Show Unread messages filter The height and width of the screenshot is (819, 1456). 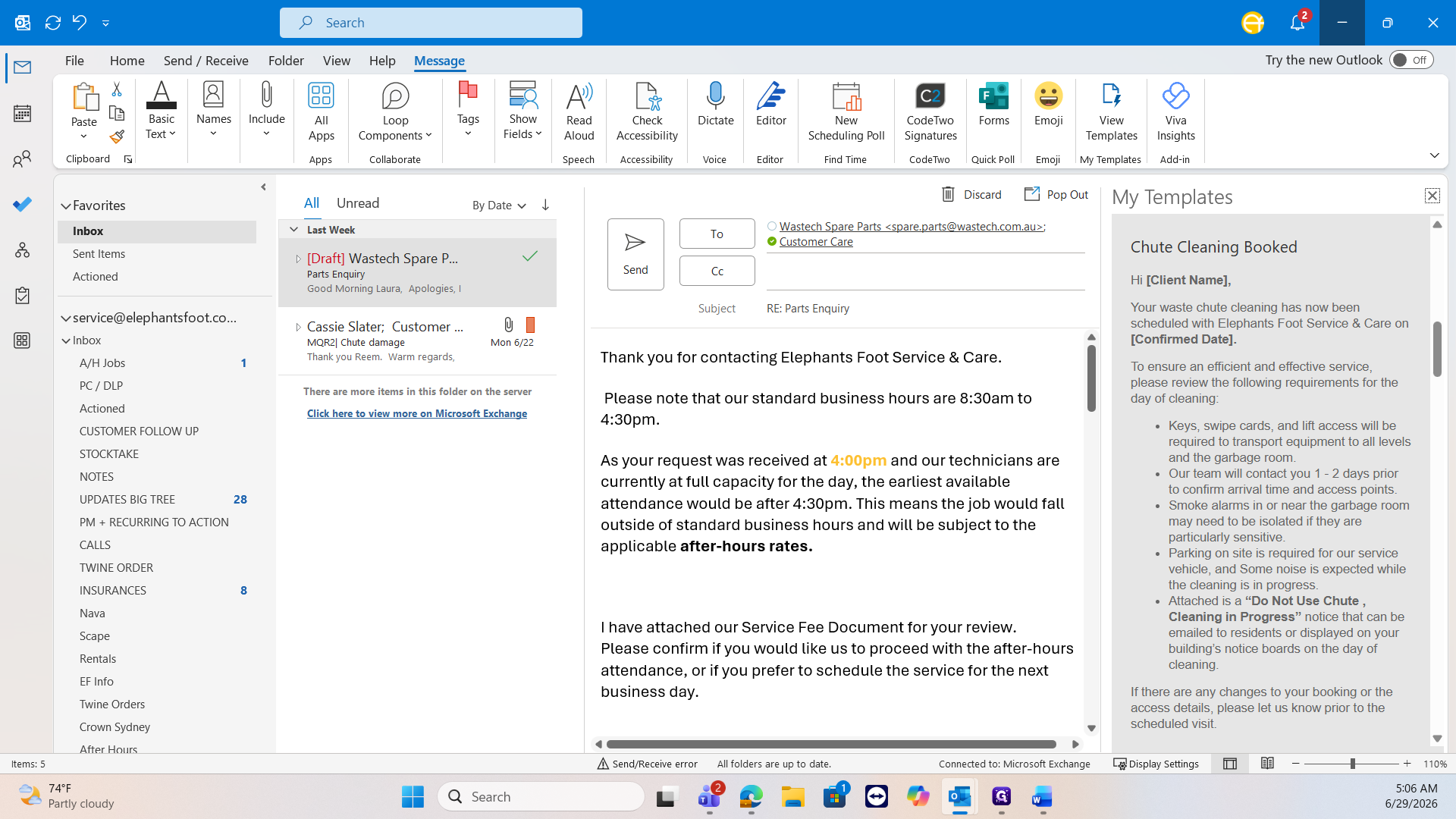coord(358,203)
